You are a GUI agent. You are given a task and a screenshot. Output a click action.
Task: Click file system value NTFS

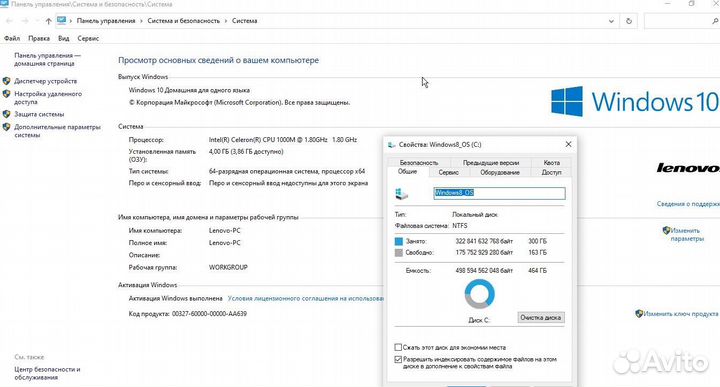tap(460, 226)
